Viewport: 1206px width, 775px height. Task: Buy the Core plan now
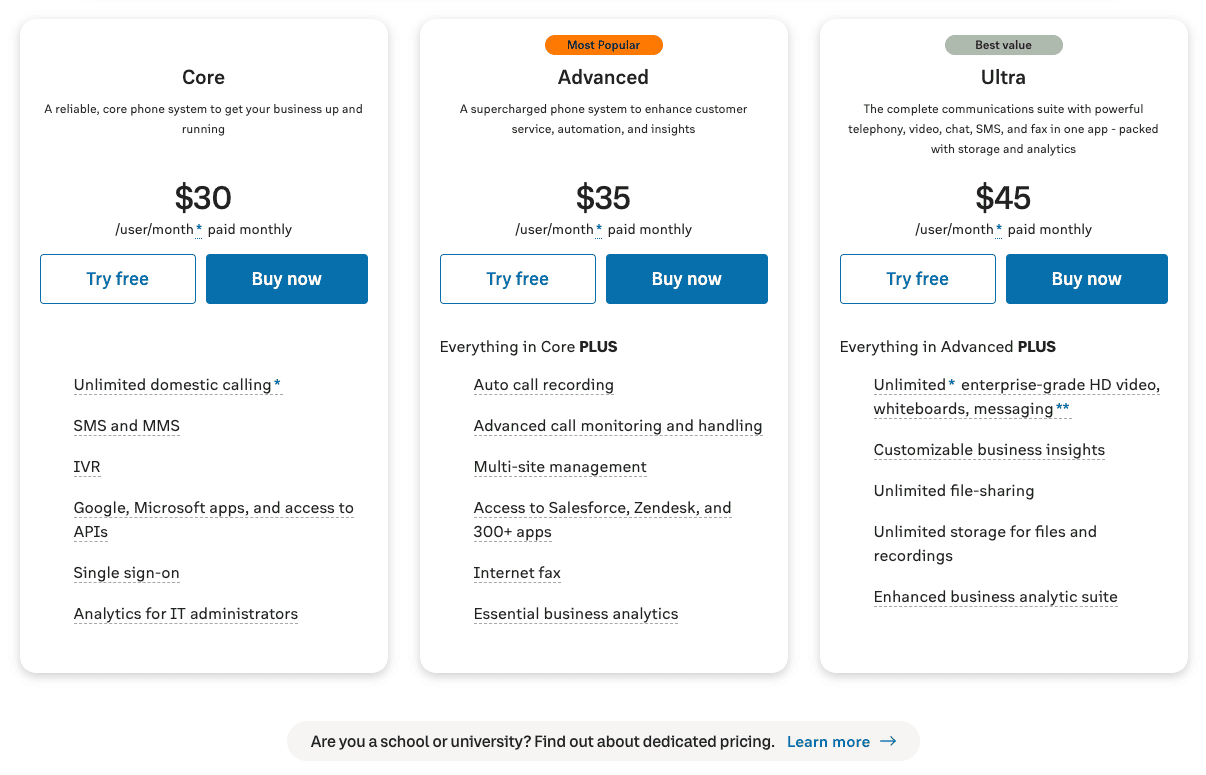[287, 279]
